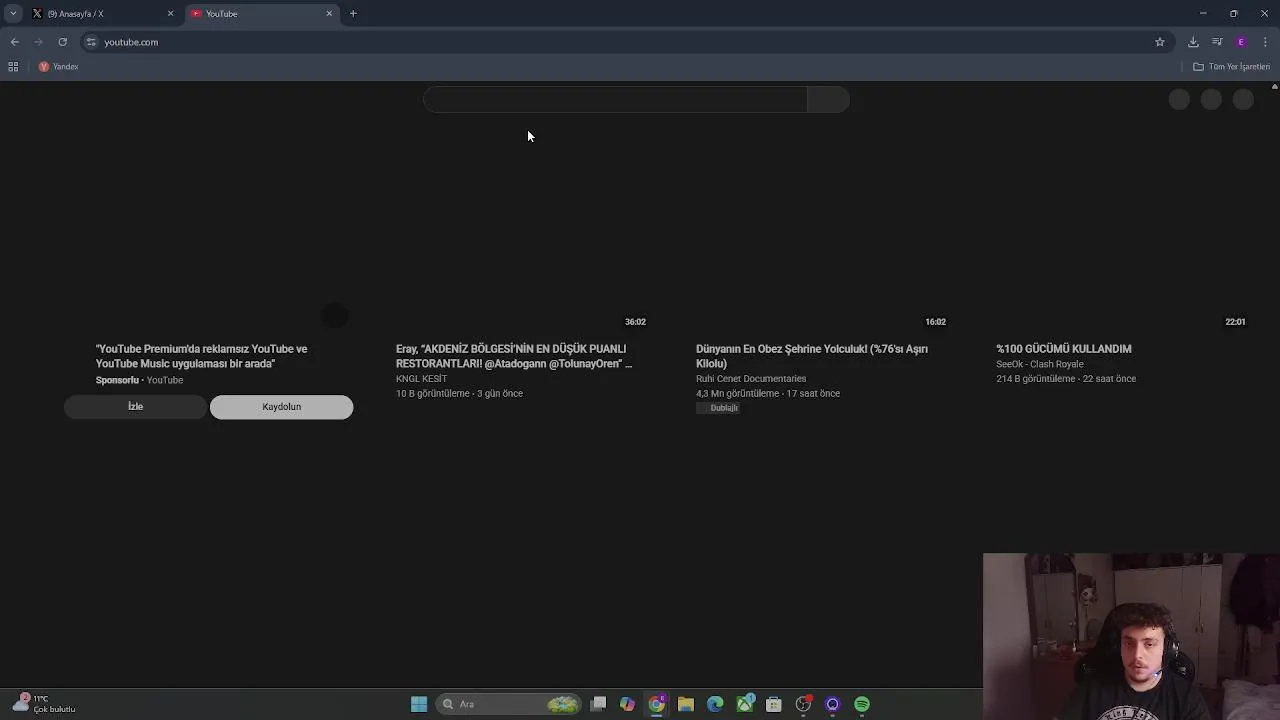The width and height of the screenshot is (1280, 720).
Task: Open a new tab with the plus button
Action: click(353, 14)
